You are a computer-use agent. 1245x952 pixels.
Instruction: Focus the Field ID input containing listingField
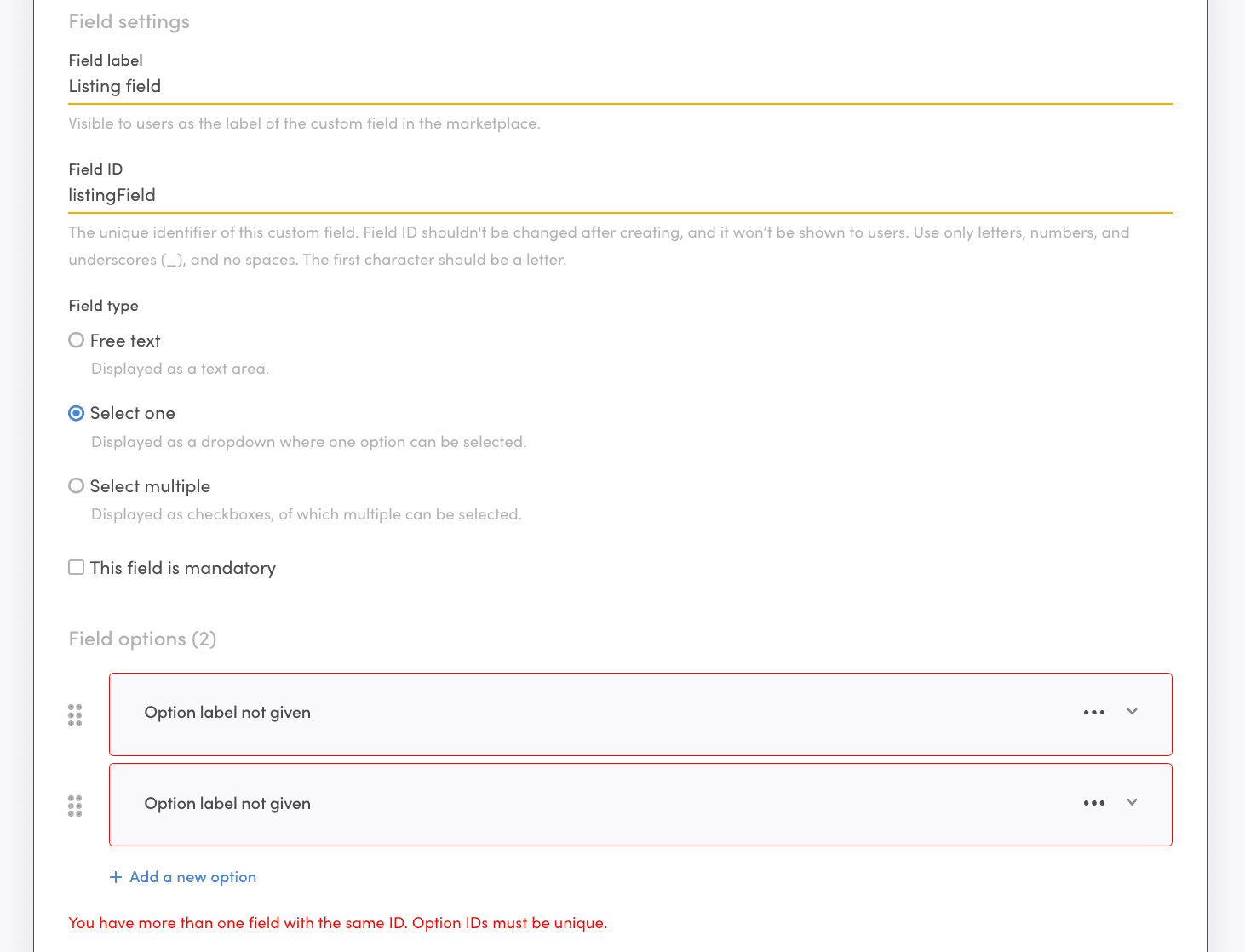(619, 195)
